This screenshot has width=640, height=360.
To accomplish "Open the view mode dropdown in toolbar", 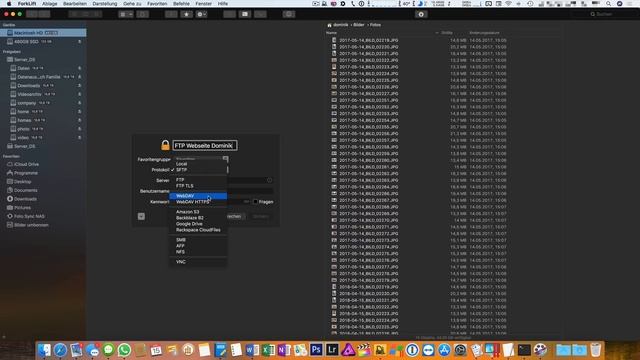I will tap(126, 14).
